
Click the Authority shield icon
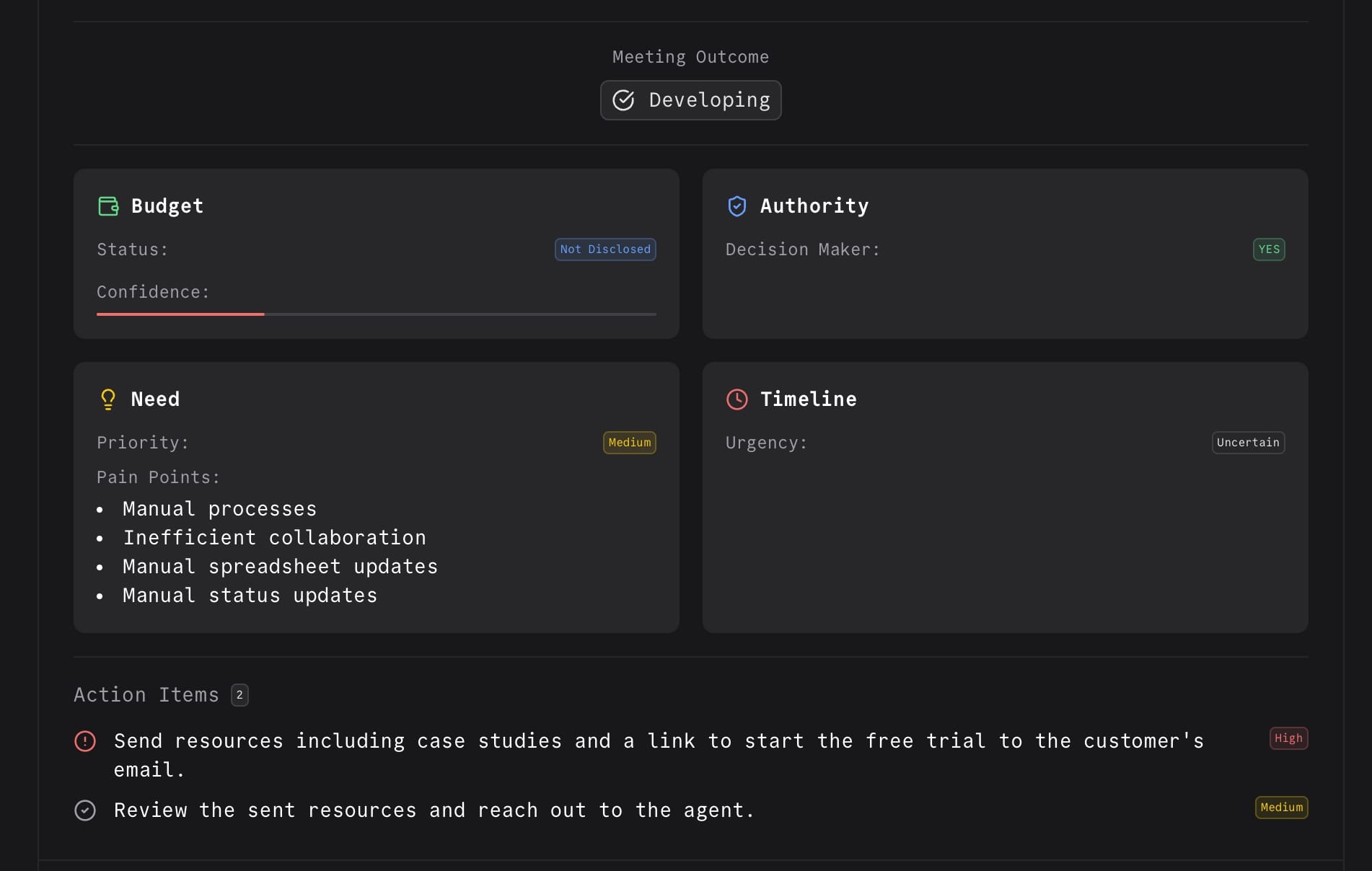[x=737, y=206]
